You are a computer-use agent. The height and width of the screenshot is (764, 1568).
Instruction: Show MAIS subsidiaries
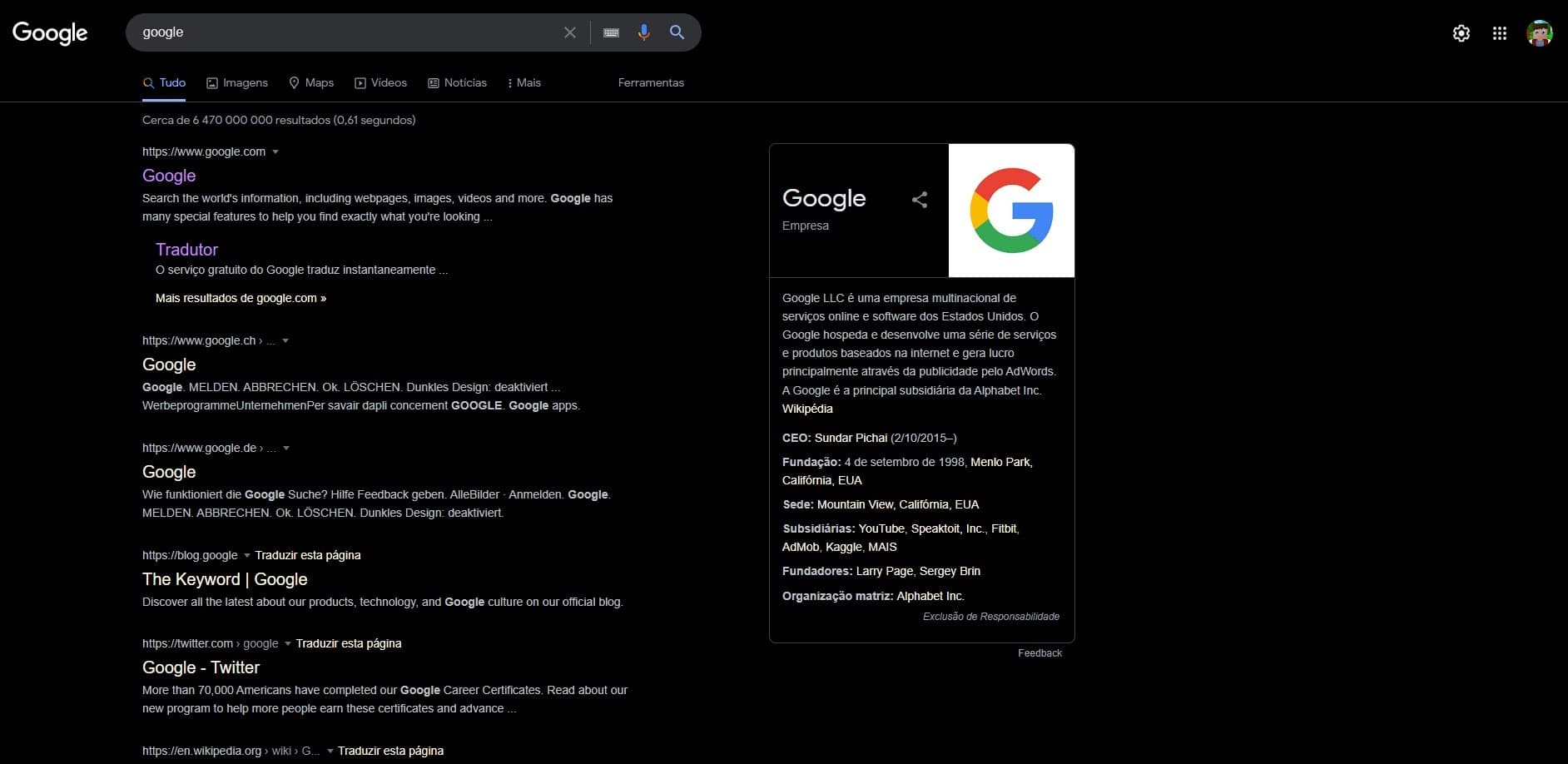point(883,547)
